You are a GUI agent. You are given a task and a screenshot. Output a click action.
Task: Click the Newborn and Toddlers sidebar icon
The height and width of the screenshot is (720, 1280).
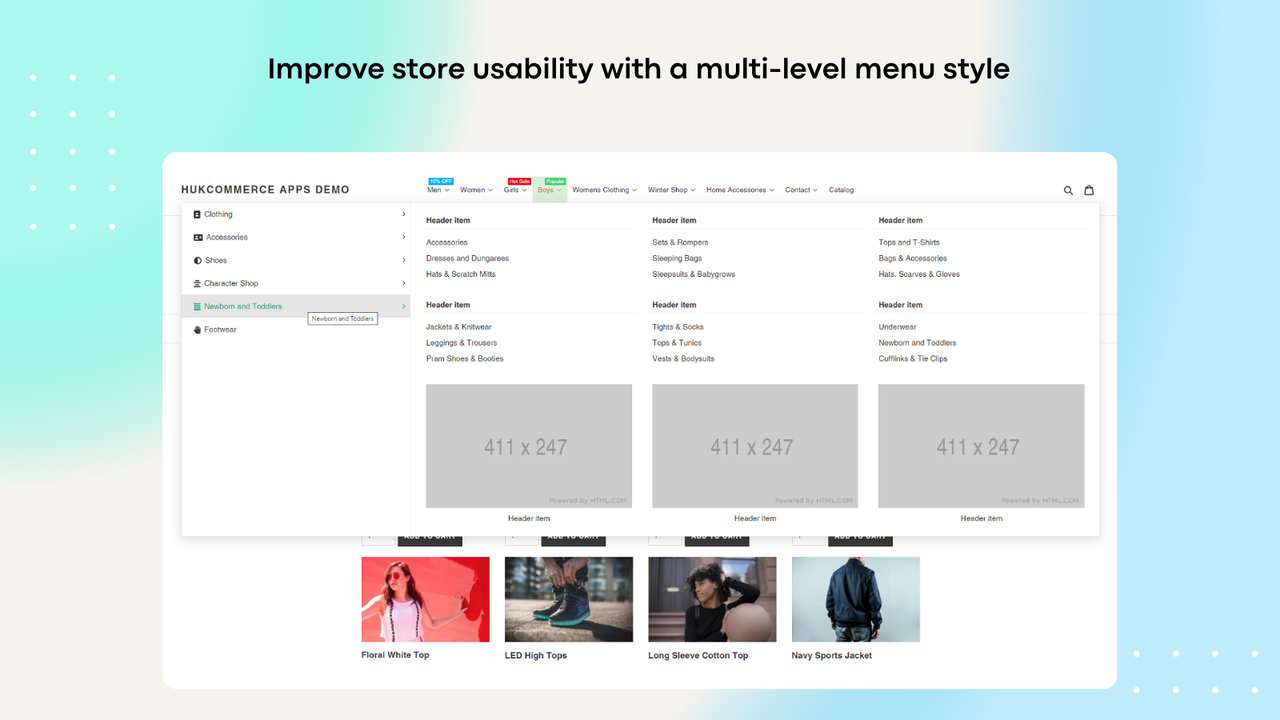pyautogui.click(x=197, y=306)
